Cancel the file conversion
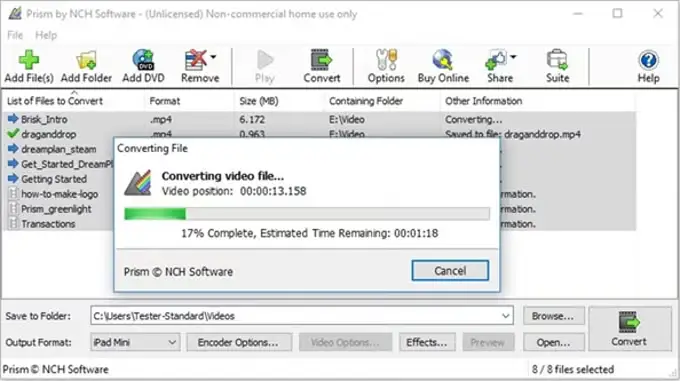 pyautogui.click(x=450, y=270)
